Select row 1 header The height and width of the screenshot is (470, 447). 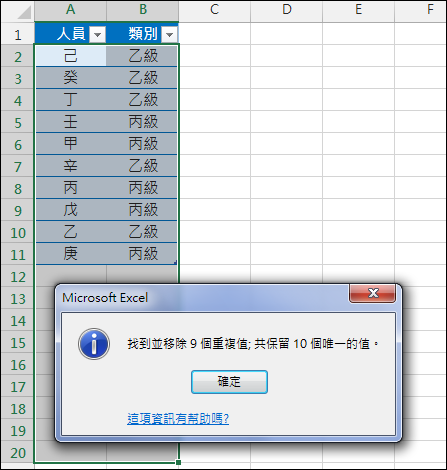(18, 34)
